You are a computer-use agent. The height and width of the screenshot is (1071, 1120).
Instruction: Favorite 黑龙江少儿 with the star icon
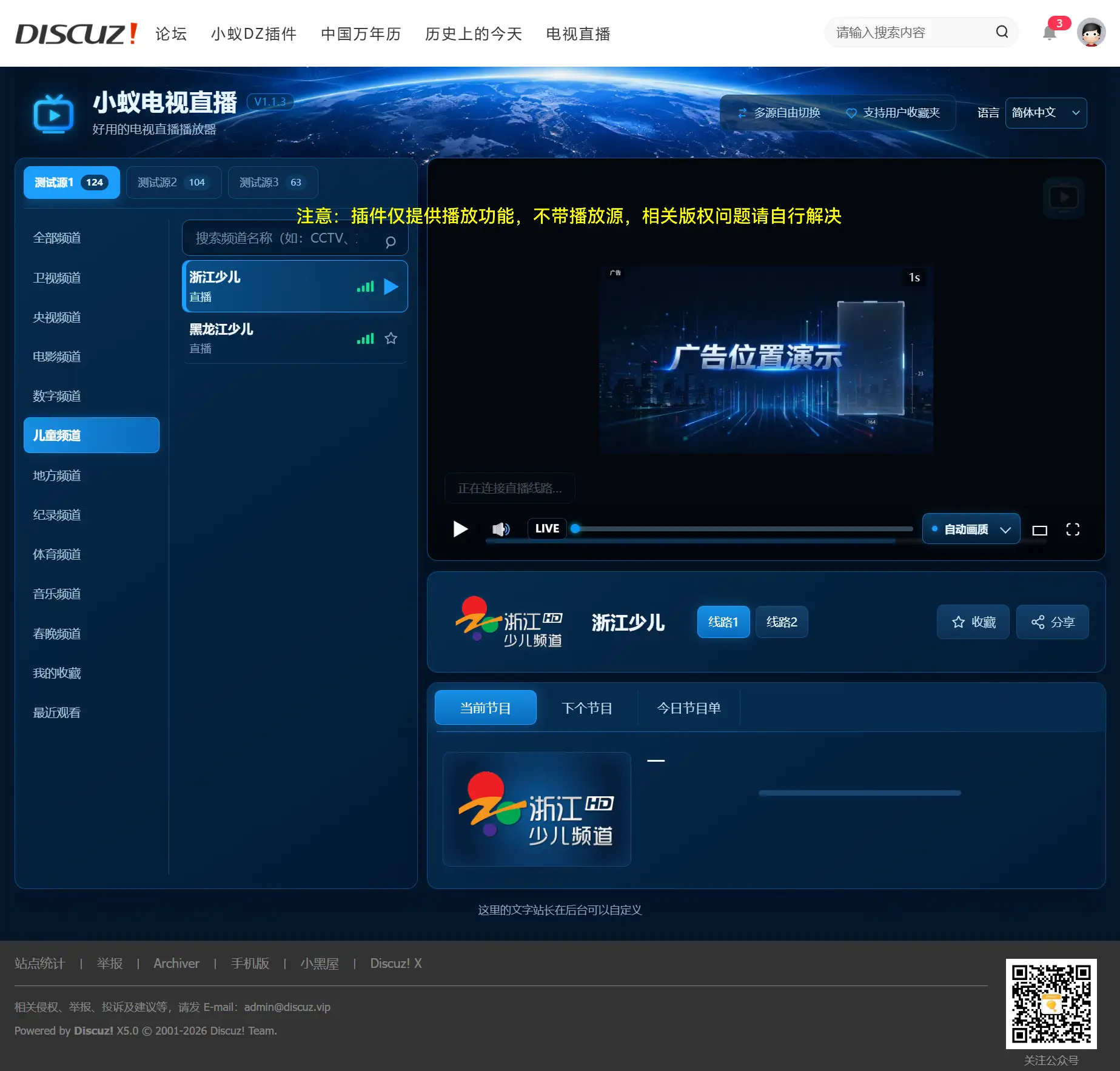point(391,338)
